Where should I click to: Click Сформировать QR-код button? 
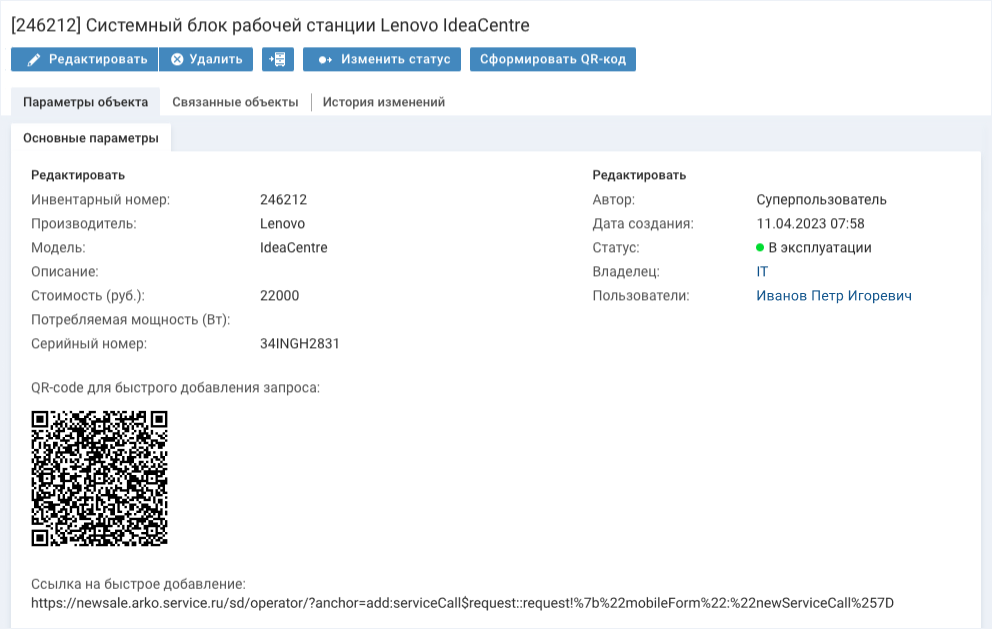[x=553, y=59]
